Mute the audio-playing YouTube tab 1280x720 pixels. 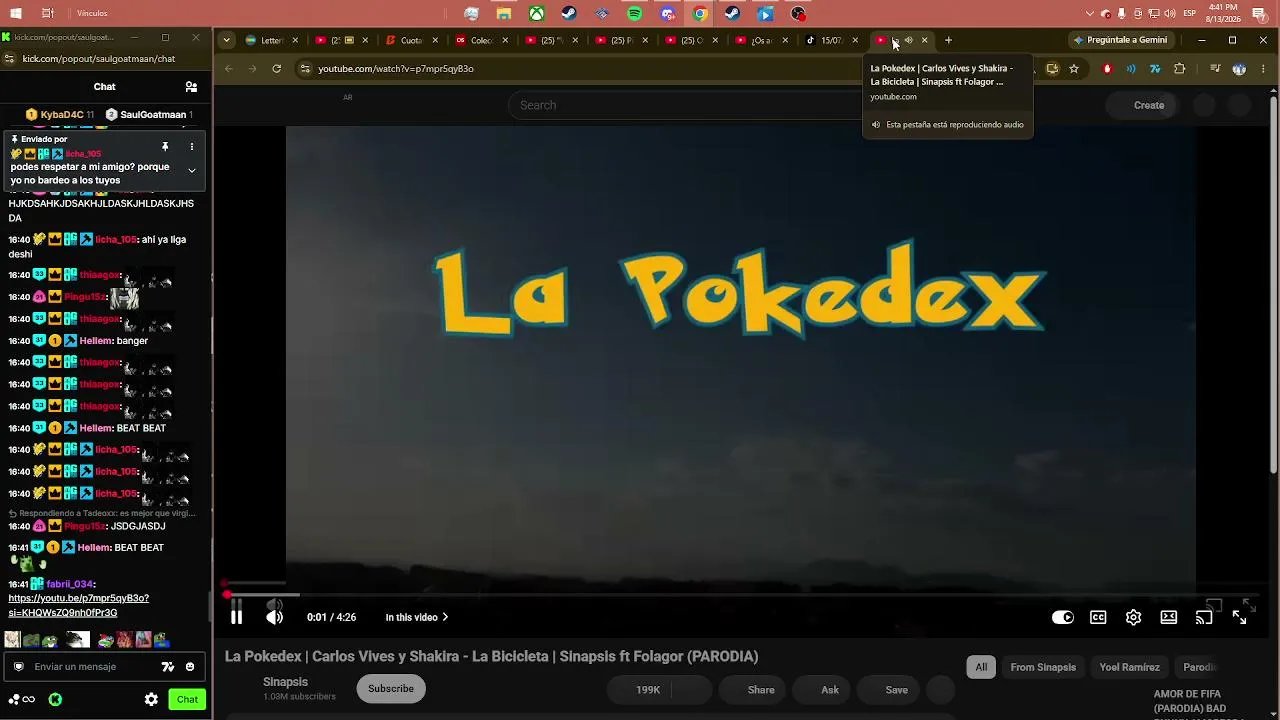[x=909, y=40]
